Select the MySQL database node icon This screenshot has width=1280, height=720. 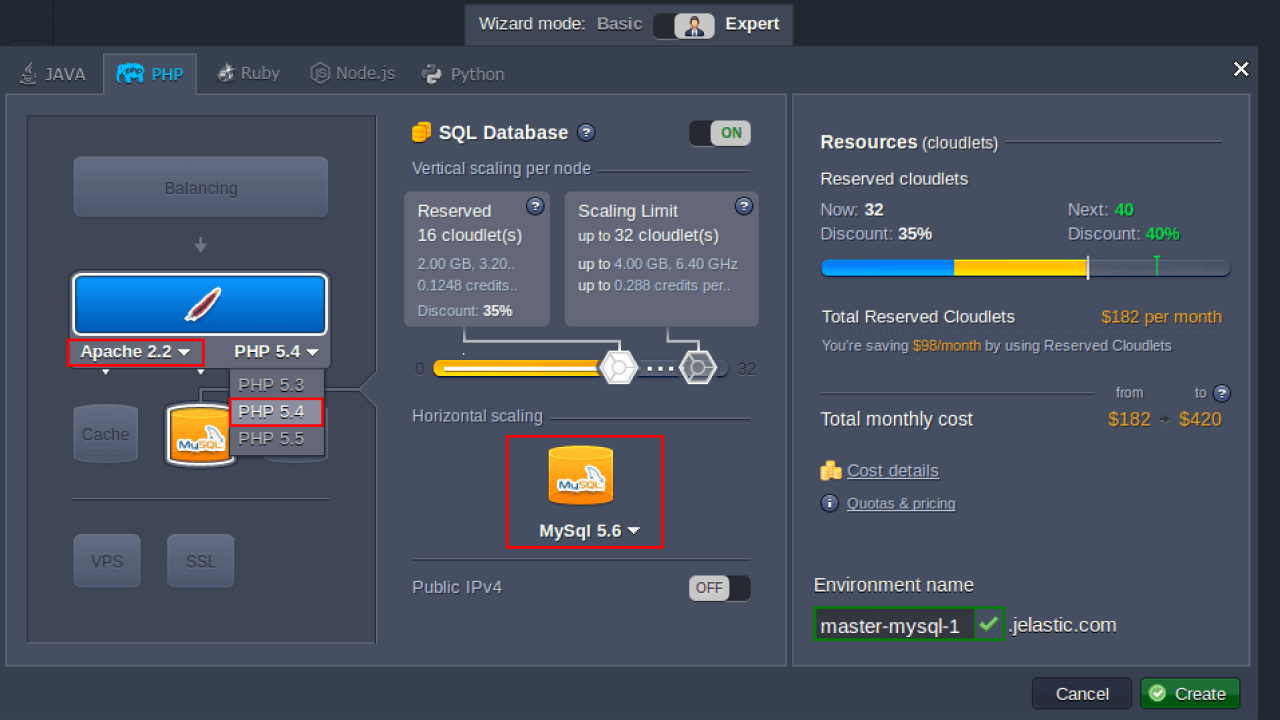tap(200, 435)
